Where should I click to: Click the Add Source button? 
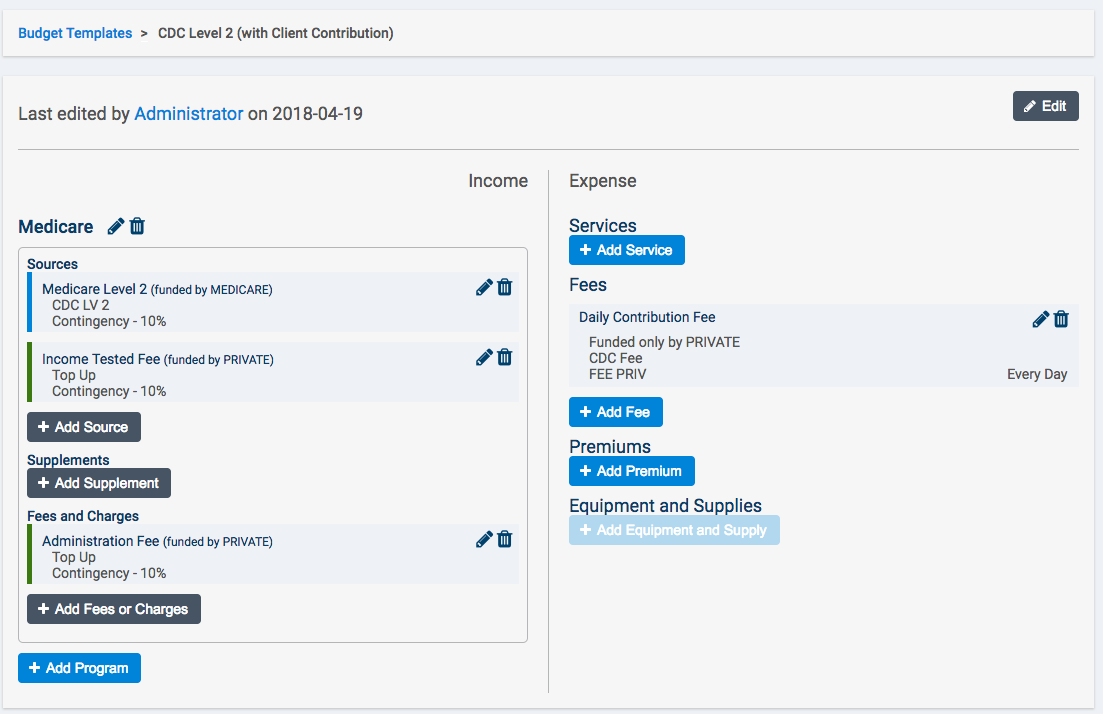(x=84, y=427)
